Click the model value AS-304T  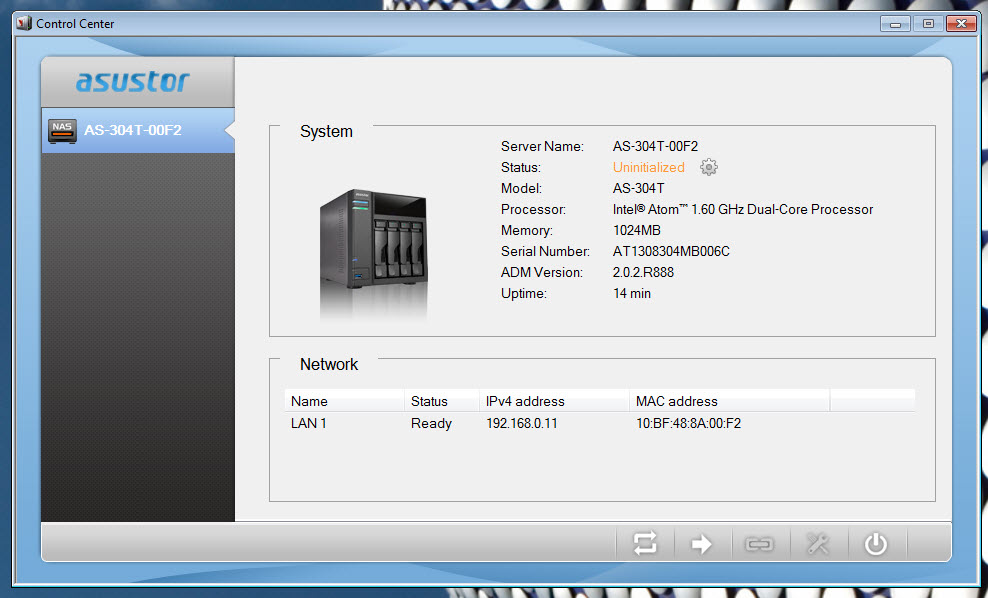click(638, 188)
